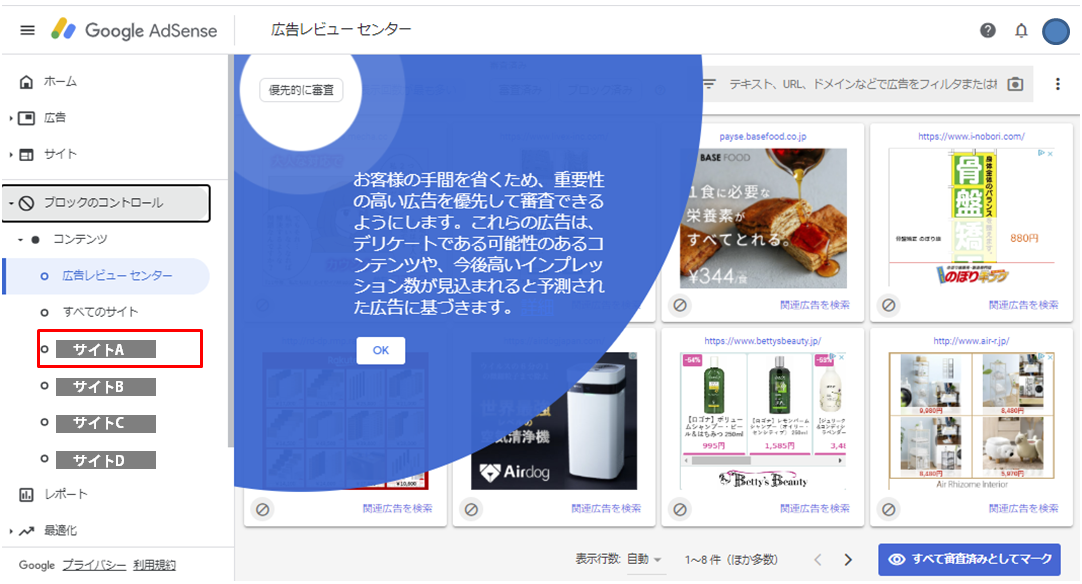This screenshot has height=584, width=1082.
Task: Click left arrow of Betty's ad scrollbar
Action: (x=687, y=460)
